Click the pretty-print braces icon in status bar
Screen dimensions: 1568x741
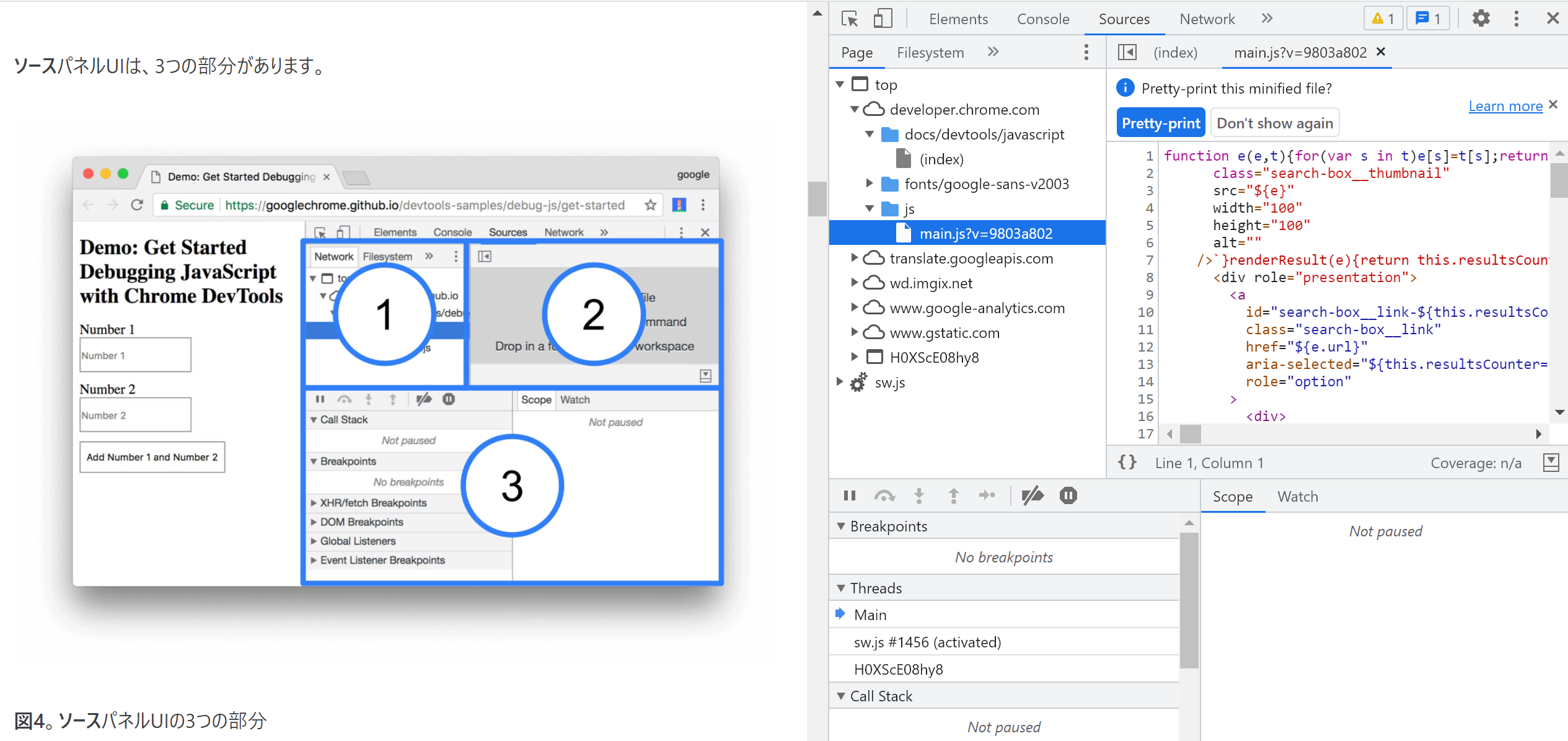[1127, 462]
